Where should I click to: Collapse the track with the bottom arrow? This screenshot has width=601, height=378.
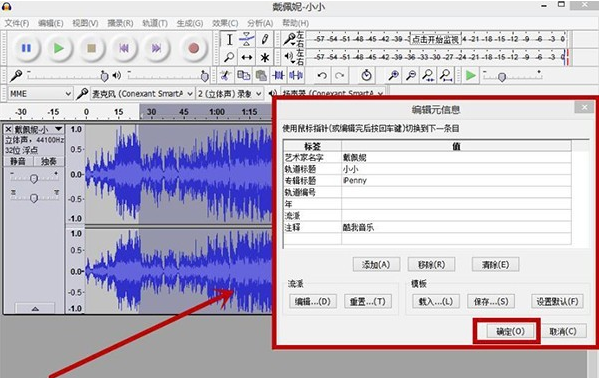click(35, 308)
